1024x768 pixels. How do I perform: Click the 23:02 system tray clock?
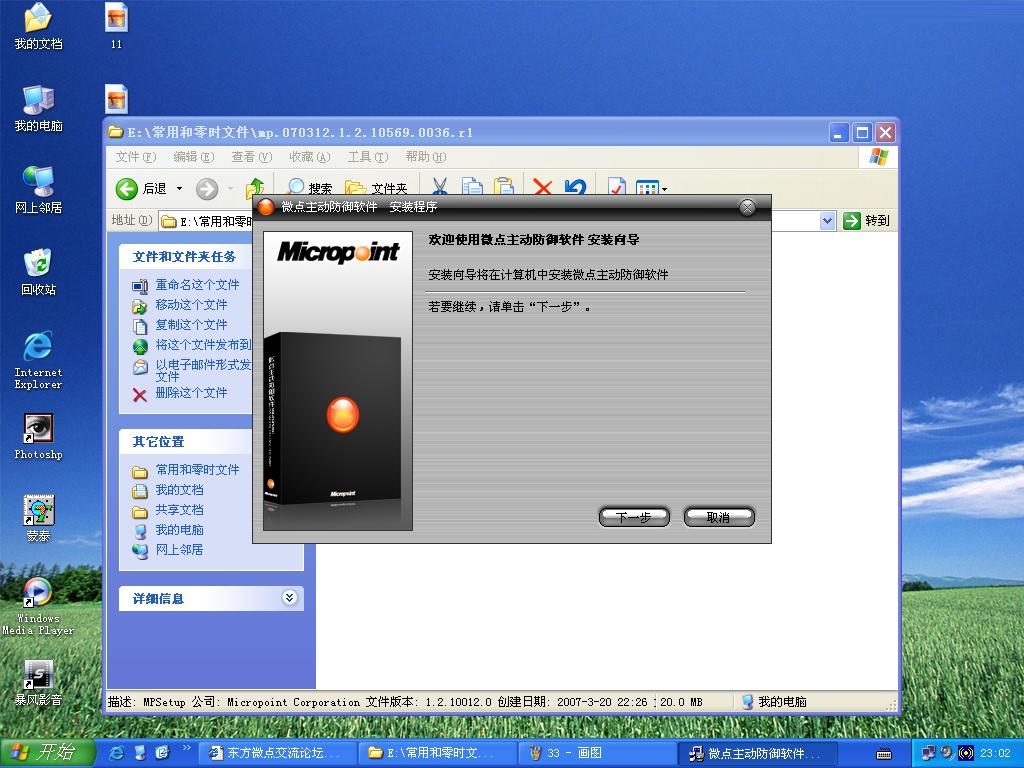pyautogui.click(x=996, y=754)
